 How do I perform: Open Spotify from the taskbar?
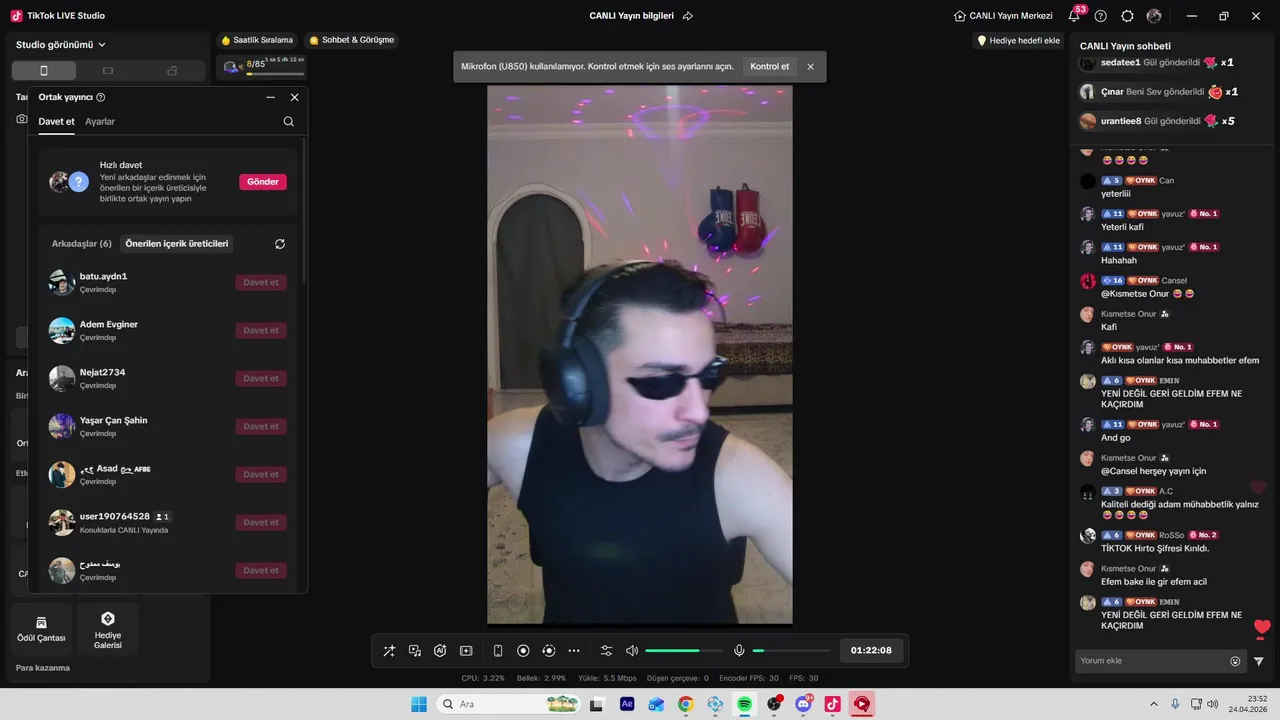click(744, 704)
